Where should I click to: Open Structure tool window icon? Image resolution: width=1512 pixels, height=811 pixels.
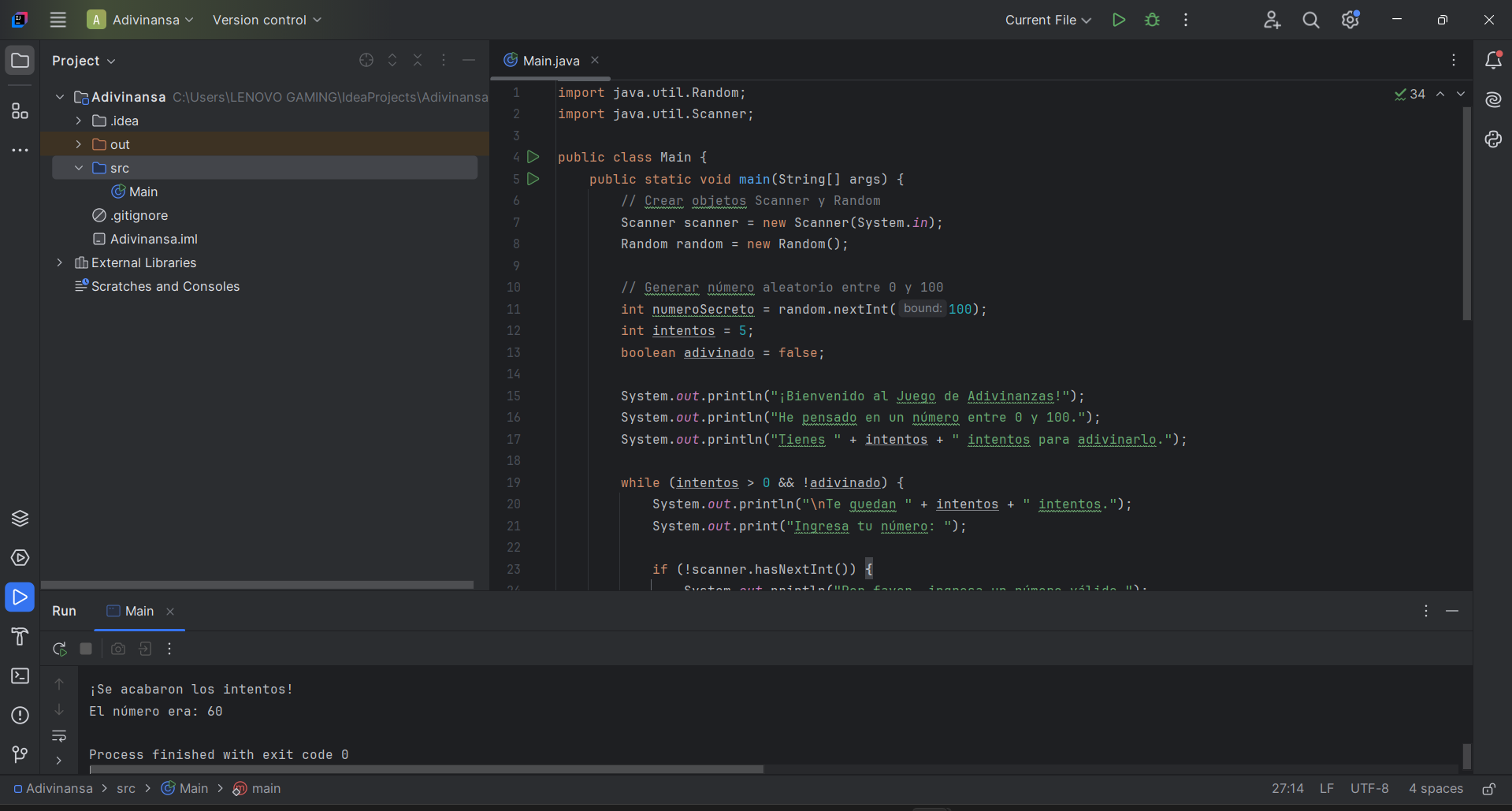coord(20,111)
